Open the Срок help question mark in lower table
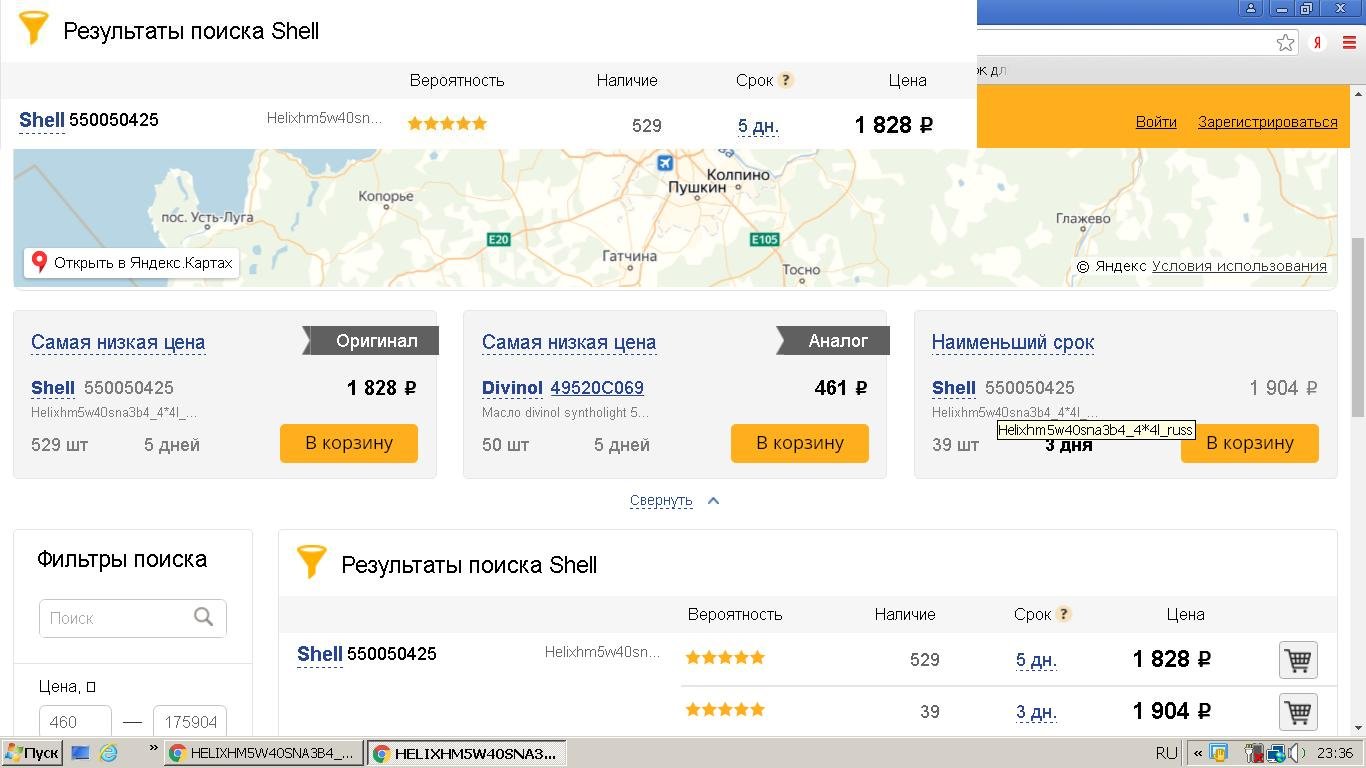Viewport: 1366px width, 768px height. [x=1064, y=614]
